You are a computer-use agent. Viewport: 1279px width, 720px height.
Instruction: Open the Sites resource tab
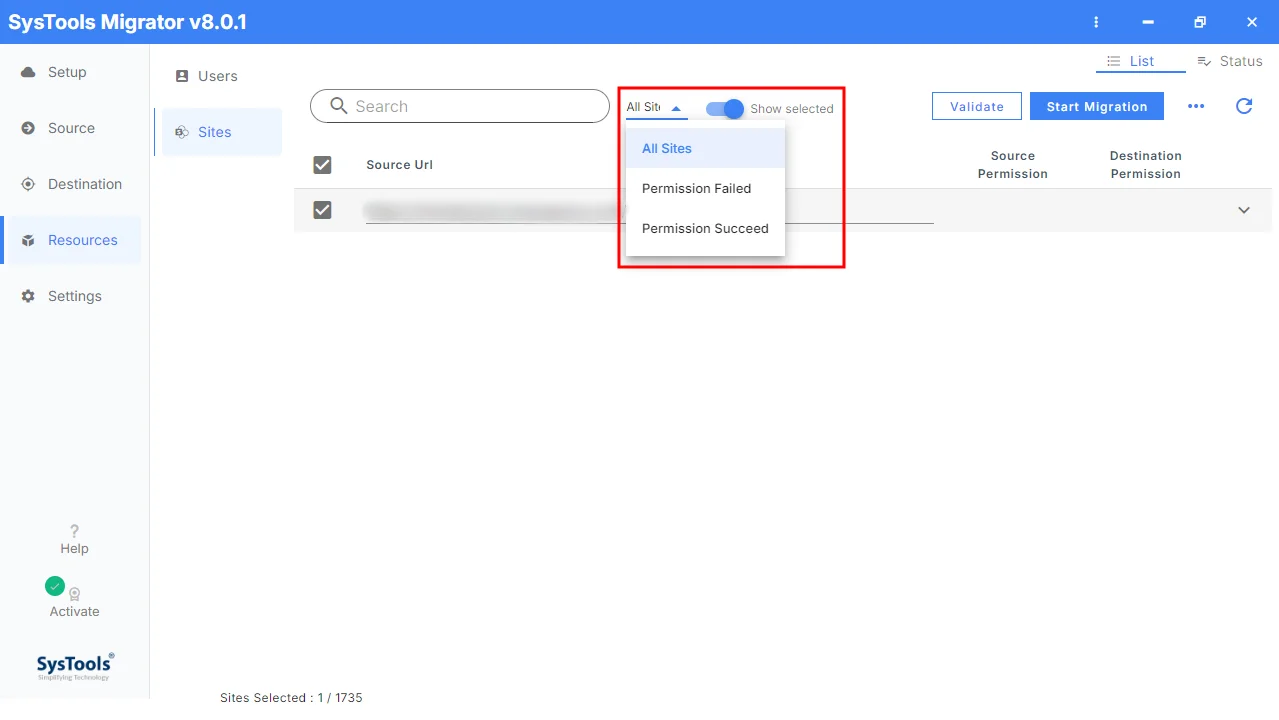[x=221, y=132]
